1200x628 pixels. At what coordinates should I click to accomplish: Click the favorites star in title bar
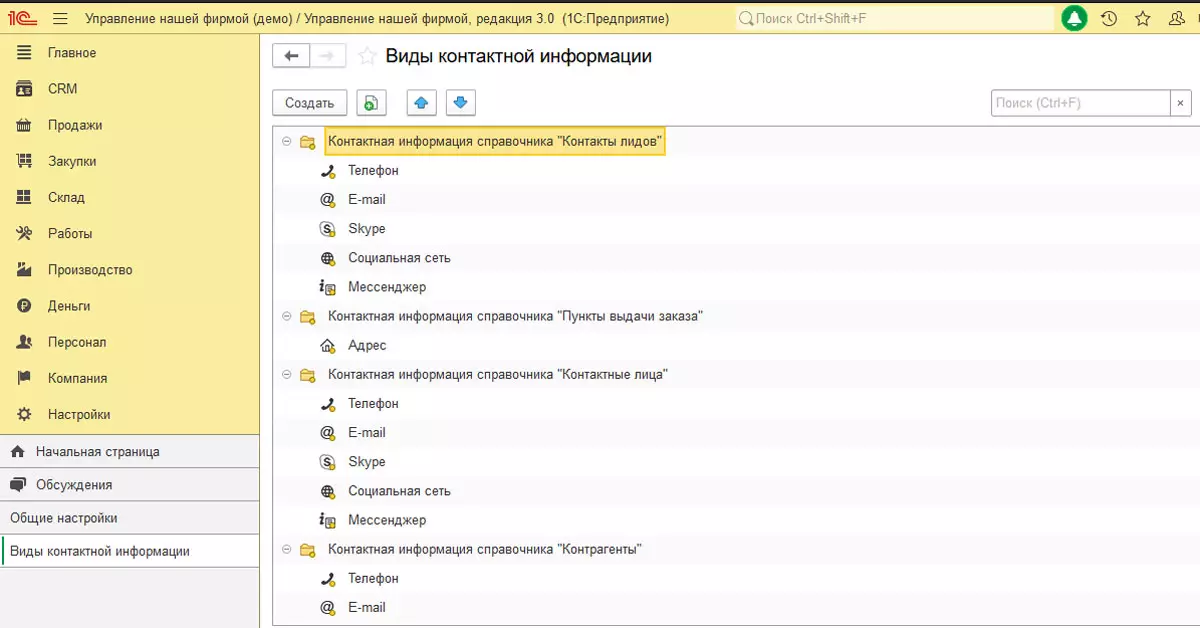click(x=1143, y=19)
